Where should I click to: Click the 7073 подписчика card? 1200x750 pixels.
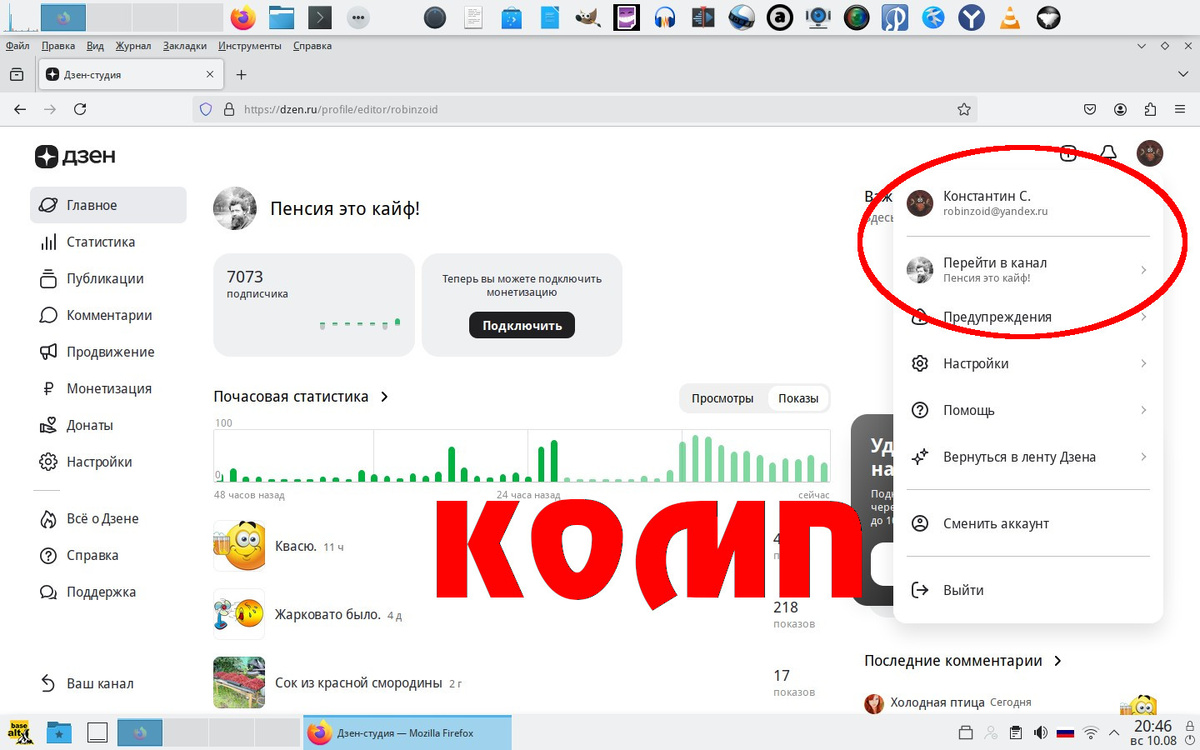pyautogui.click(x=314, y=305)
